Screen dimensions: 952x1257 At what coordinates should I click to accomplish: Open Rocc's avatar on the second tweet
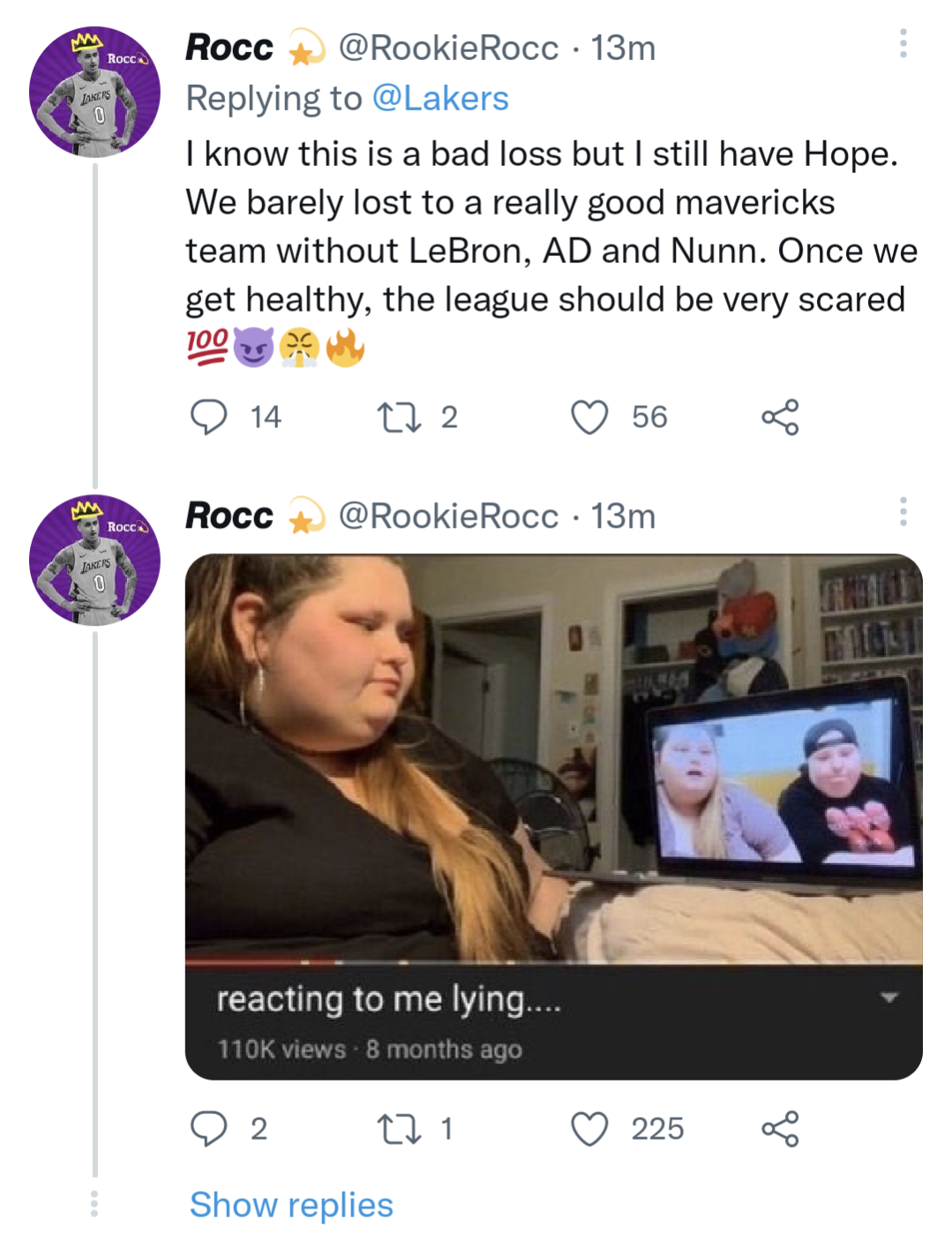tap(94, 560)
